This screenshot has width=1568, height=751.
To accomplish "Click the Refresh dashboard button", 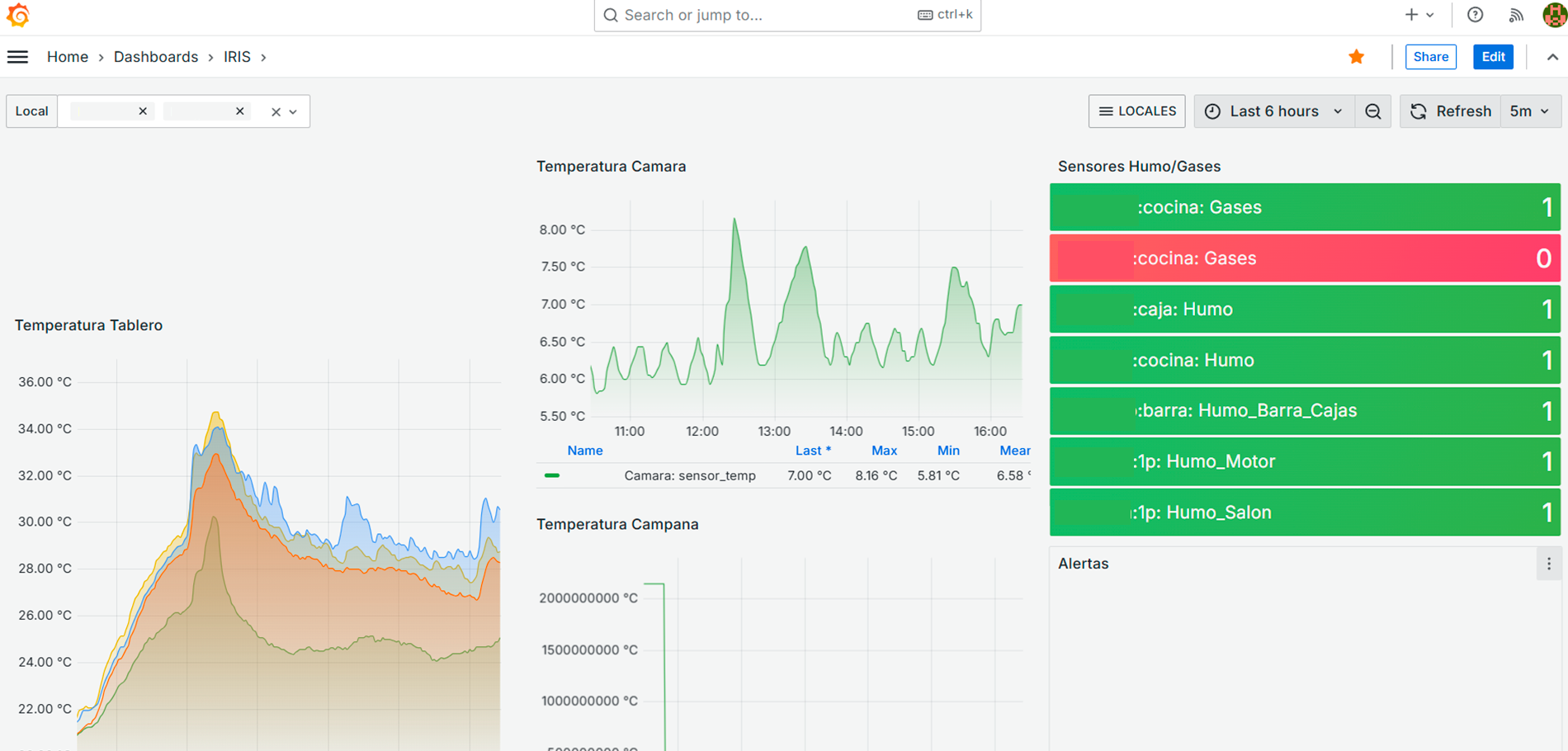I will coord(1450,111).
